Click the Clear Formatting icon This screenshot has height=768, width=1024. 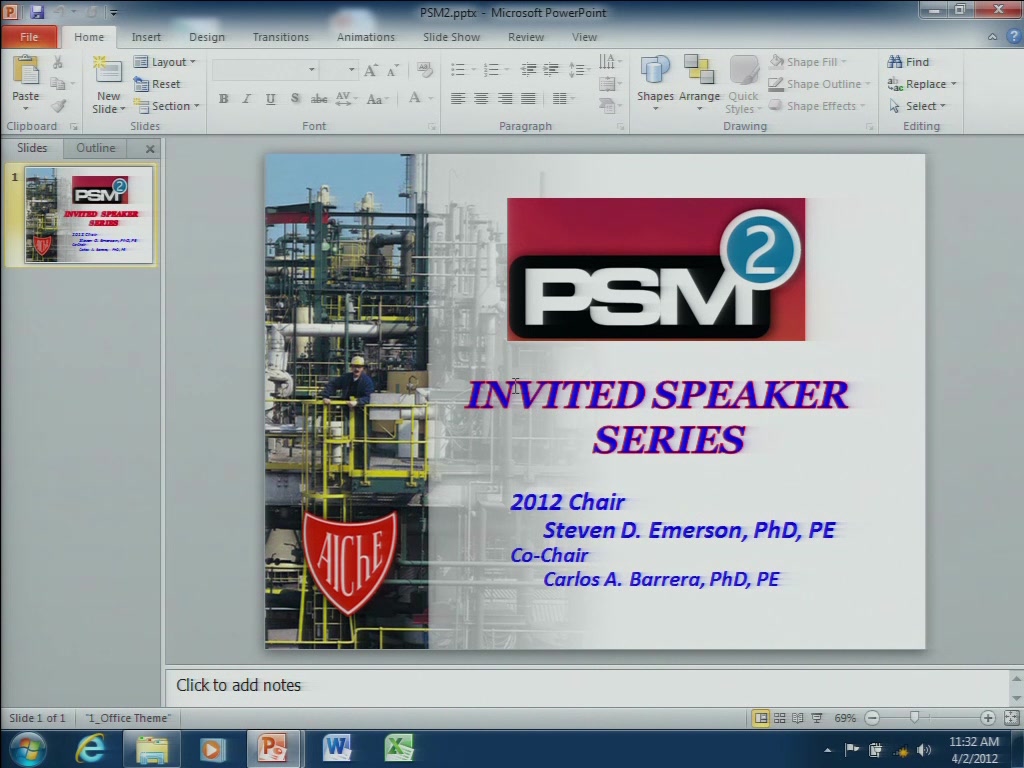coord(424,69)
